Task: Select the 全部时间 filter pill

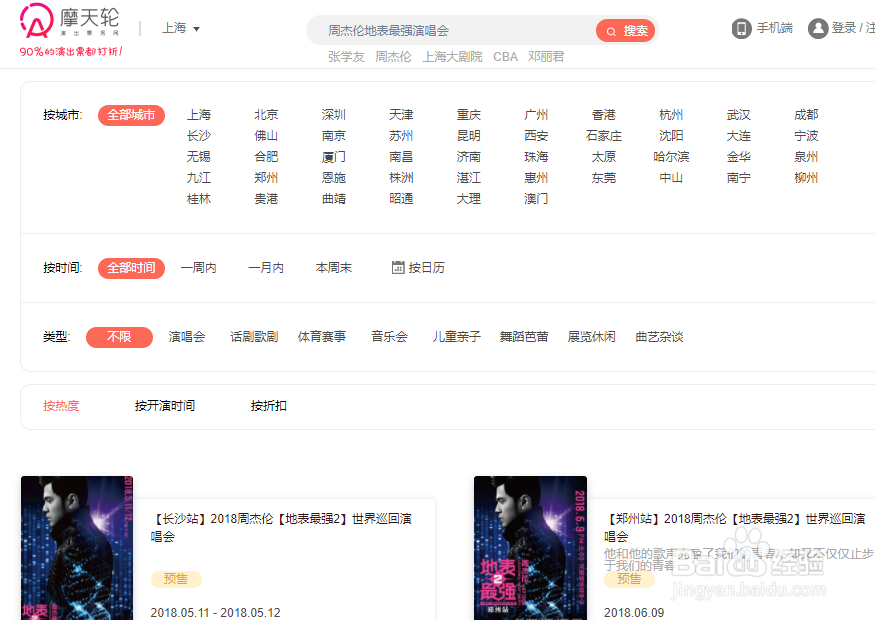Action: [131, 268]
